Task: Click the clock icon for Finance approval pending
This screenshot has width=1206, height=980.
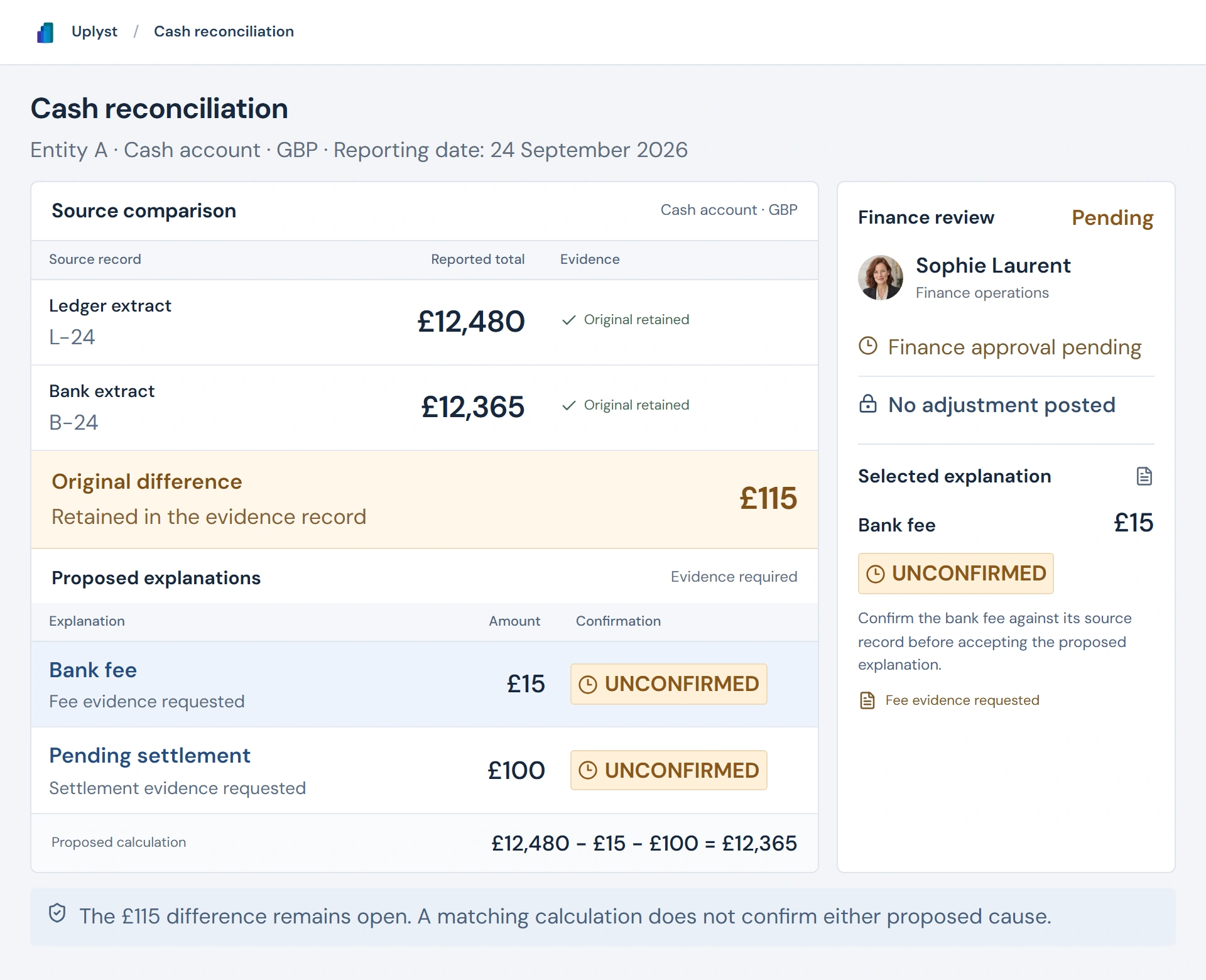Action: 868,346
